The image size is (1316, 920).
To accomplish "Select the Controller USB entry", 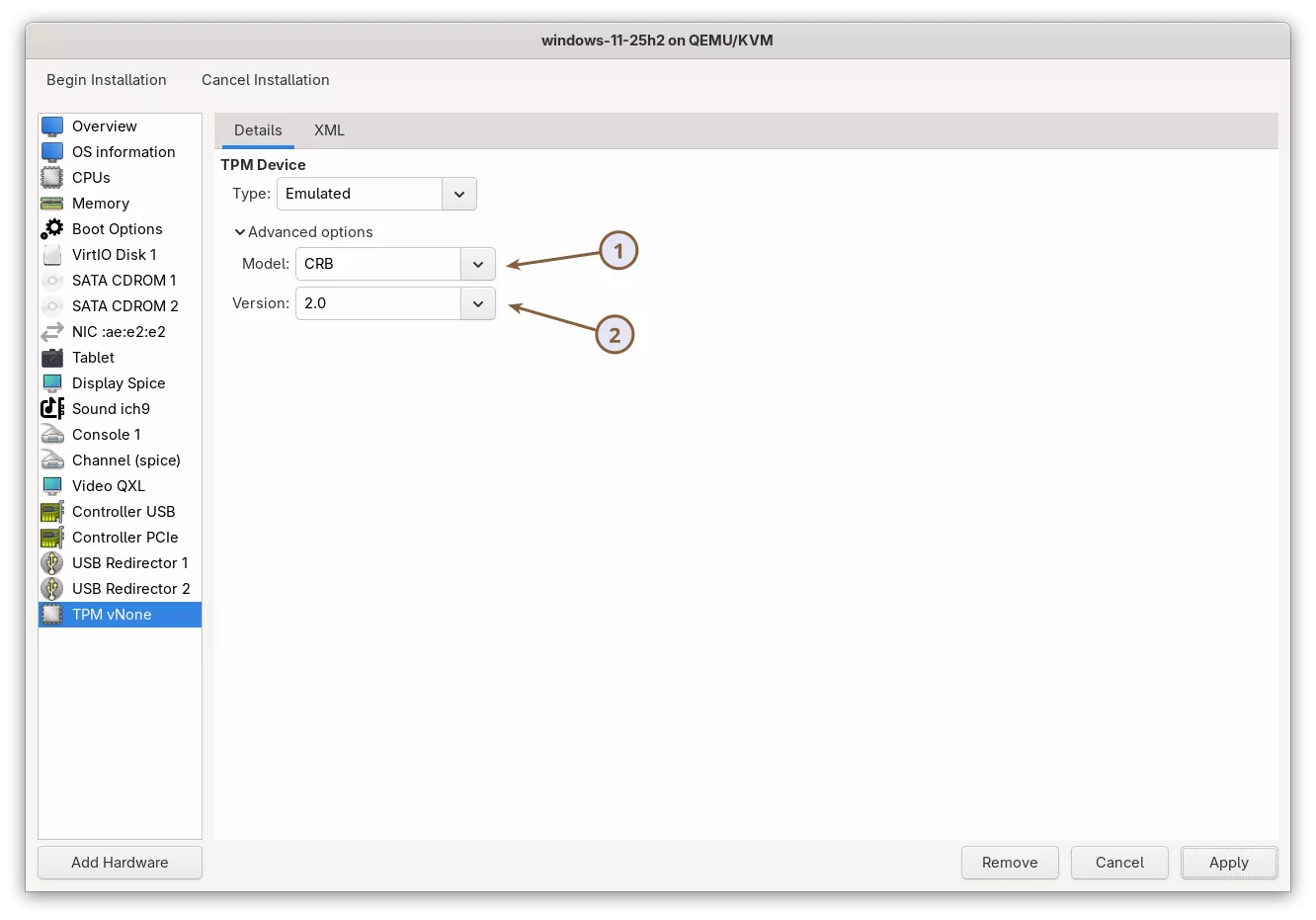I will [120, 512].
